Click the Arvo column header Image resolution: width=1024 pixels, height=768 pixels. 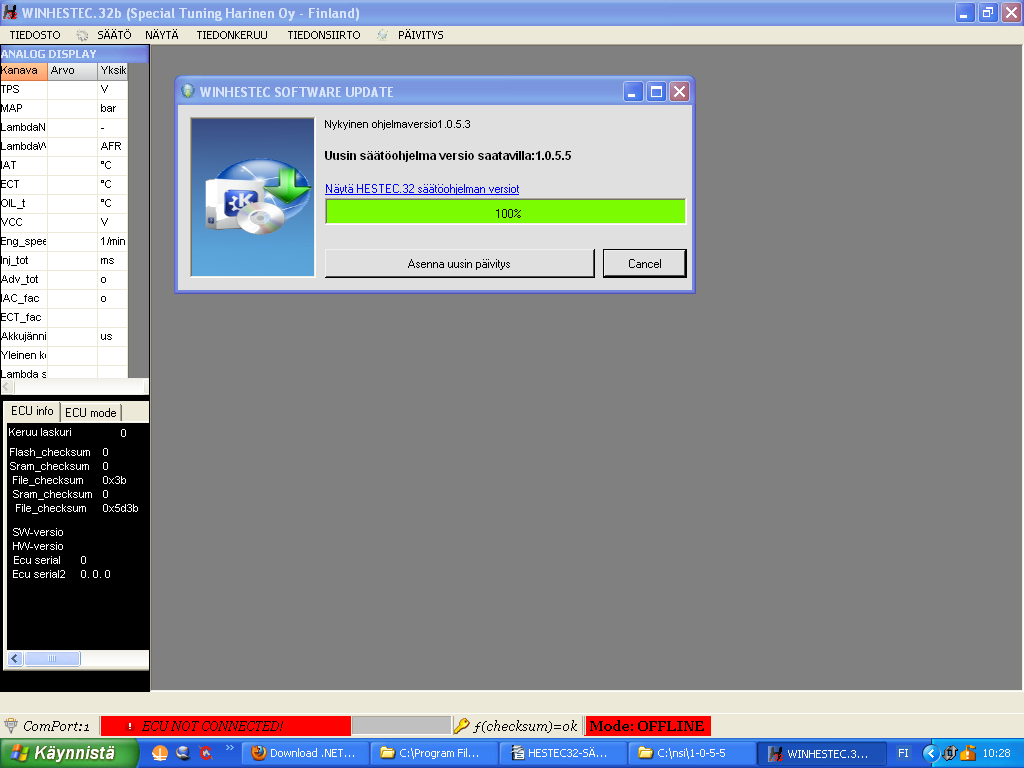pos(72,71)
